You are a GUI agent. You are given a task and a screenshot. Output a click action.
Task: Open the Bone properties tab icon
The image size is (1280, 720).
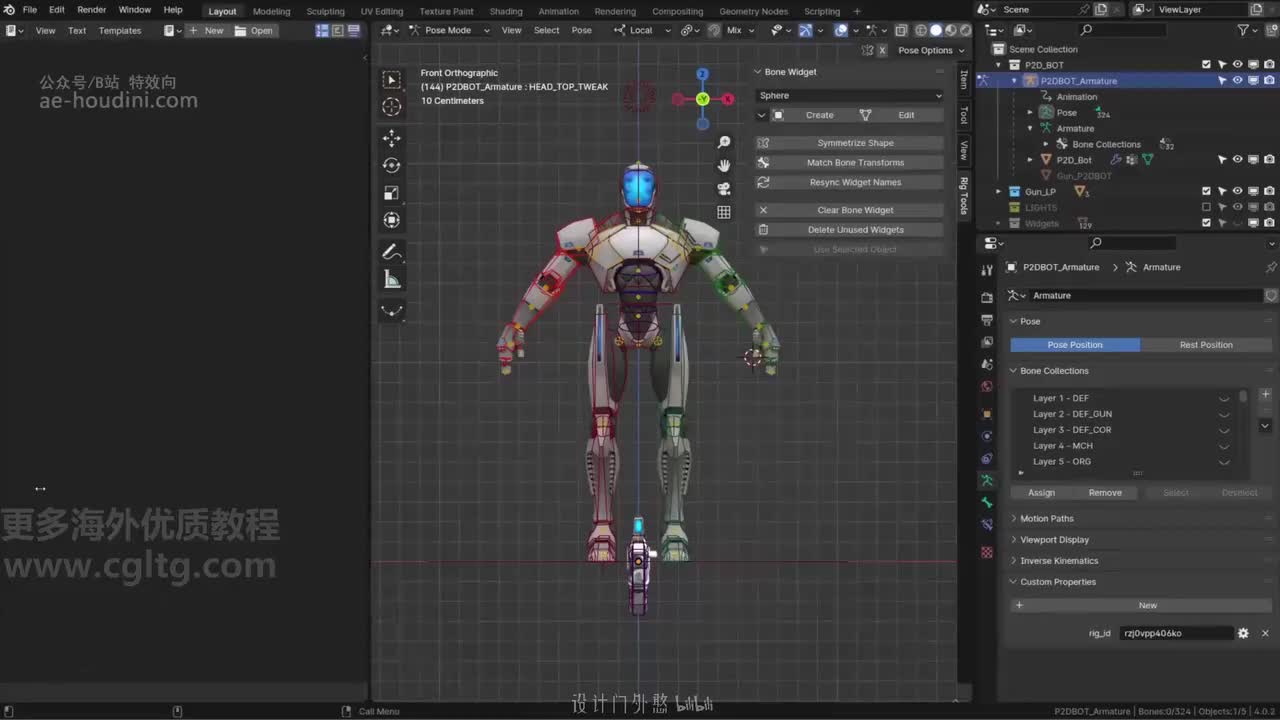987,503
